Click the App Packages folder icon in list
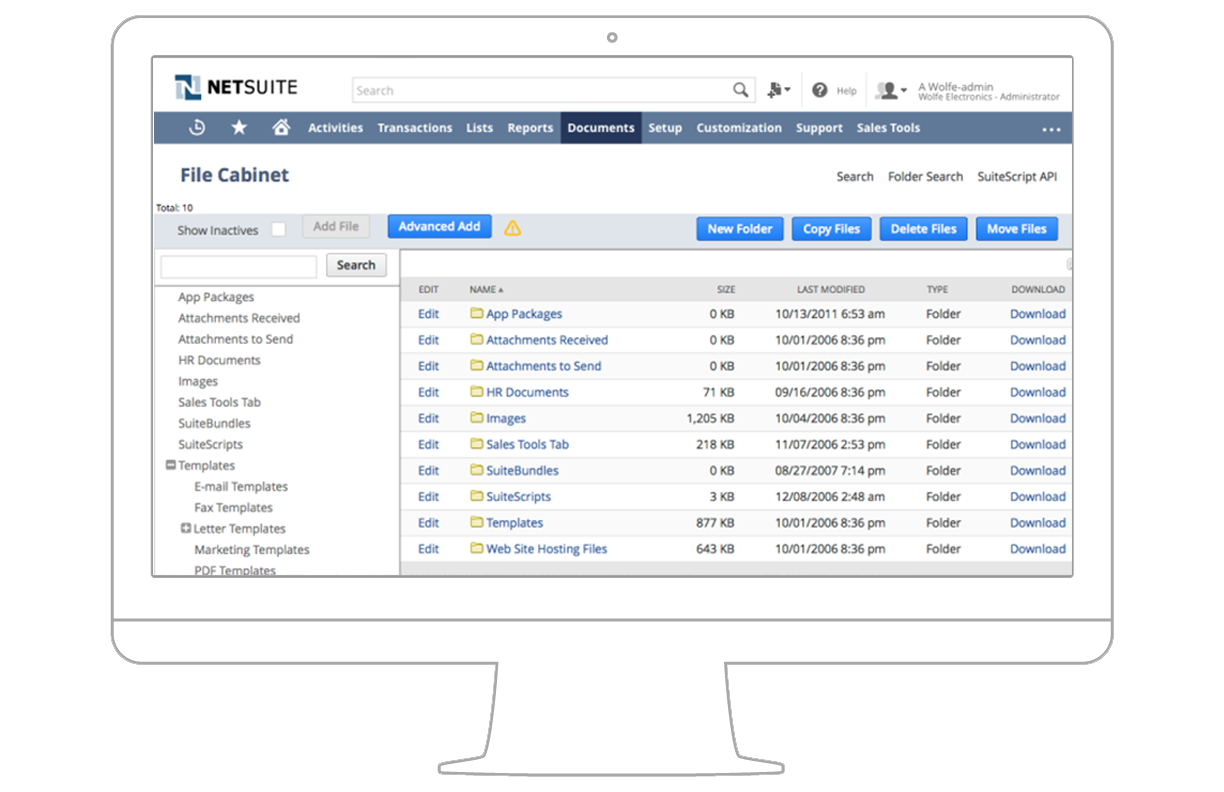 (x=477, y=313)
